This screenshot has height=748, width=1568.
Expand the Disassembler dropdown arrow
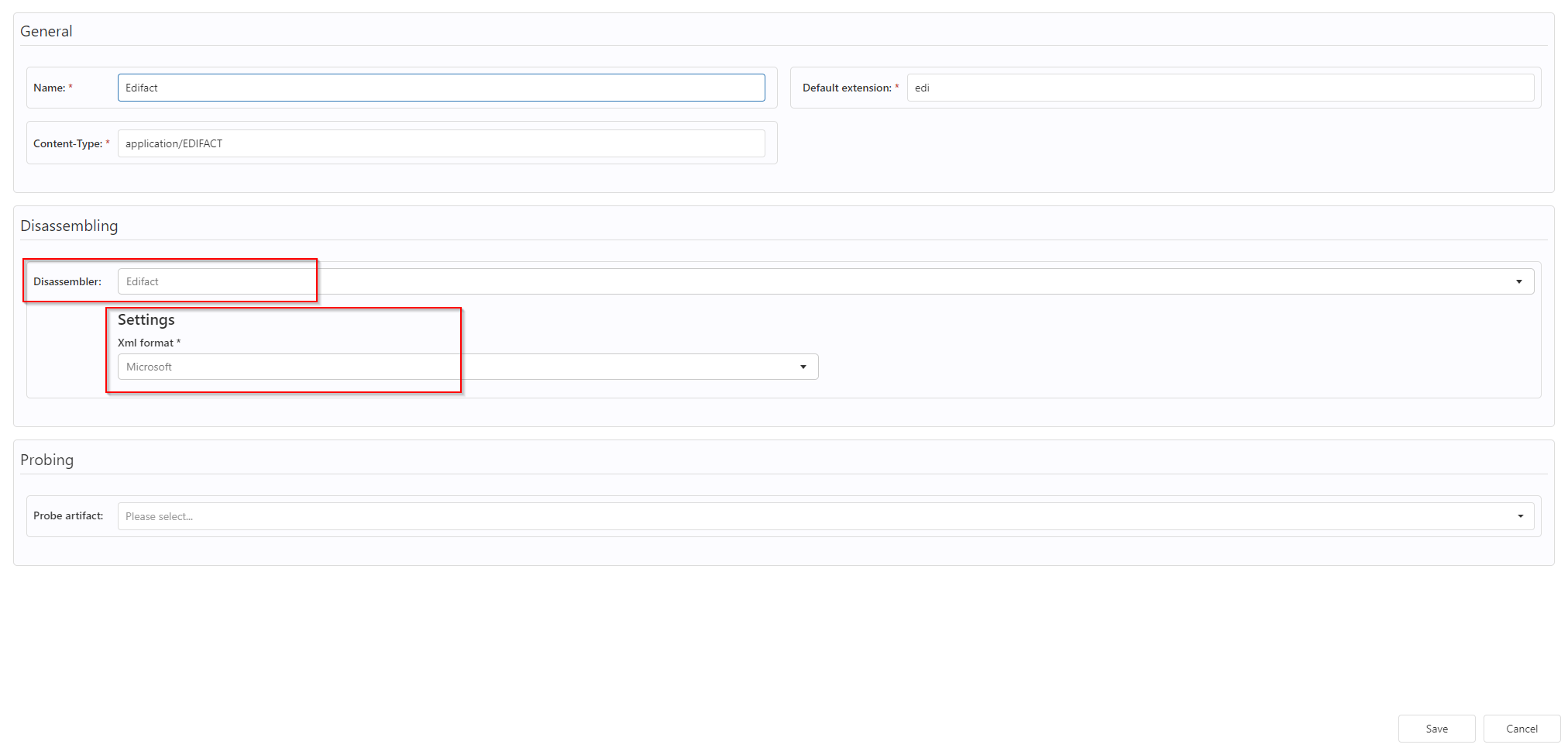pos(1518,281)
